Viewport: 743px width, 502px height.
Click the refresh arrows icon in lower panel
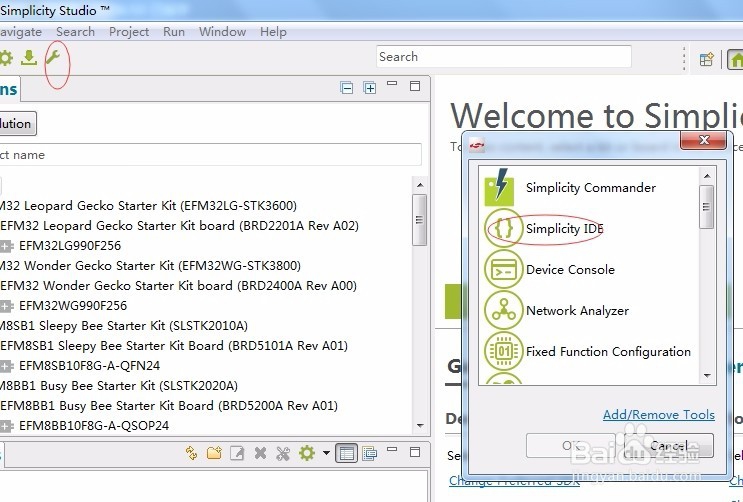[x=191, y=453]
